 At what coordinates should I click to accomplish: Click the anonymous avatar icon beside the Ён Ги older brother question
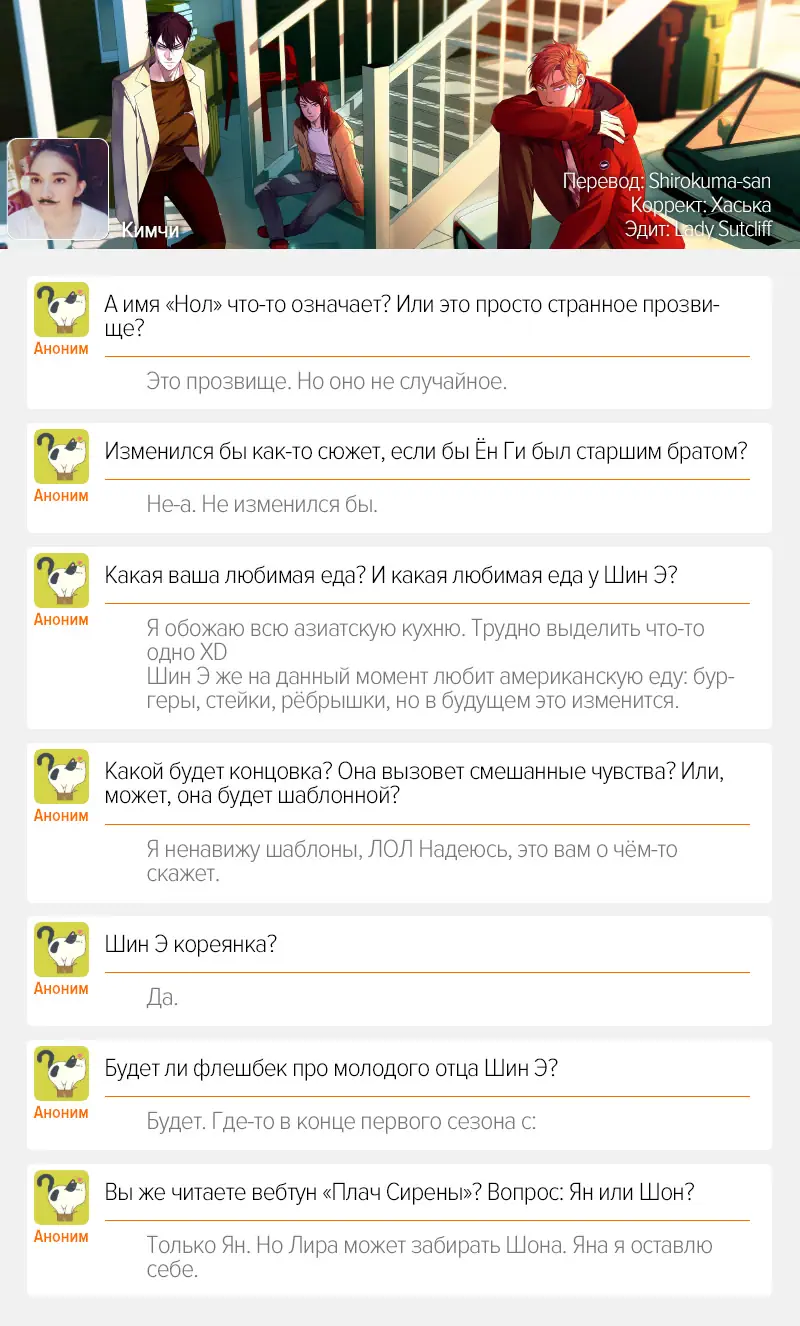(x=61, y=457)
